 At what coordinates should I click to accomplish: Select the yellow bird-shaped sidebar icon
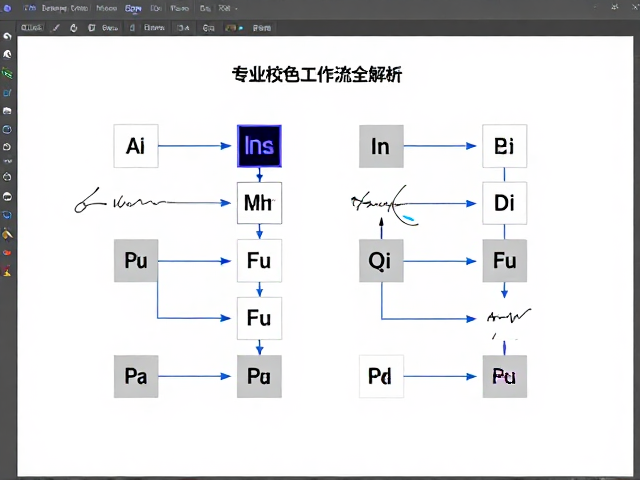pos(7,234)
